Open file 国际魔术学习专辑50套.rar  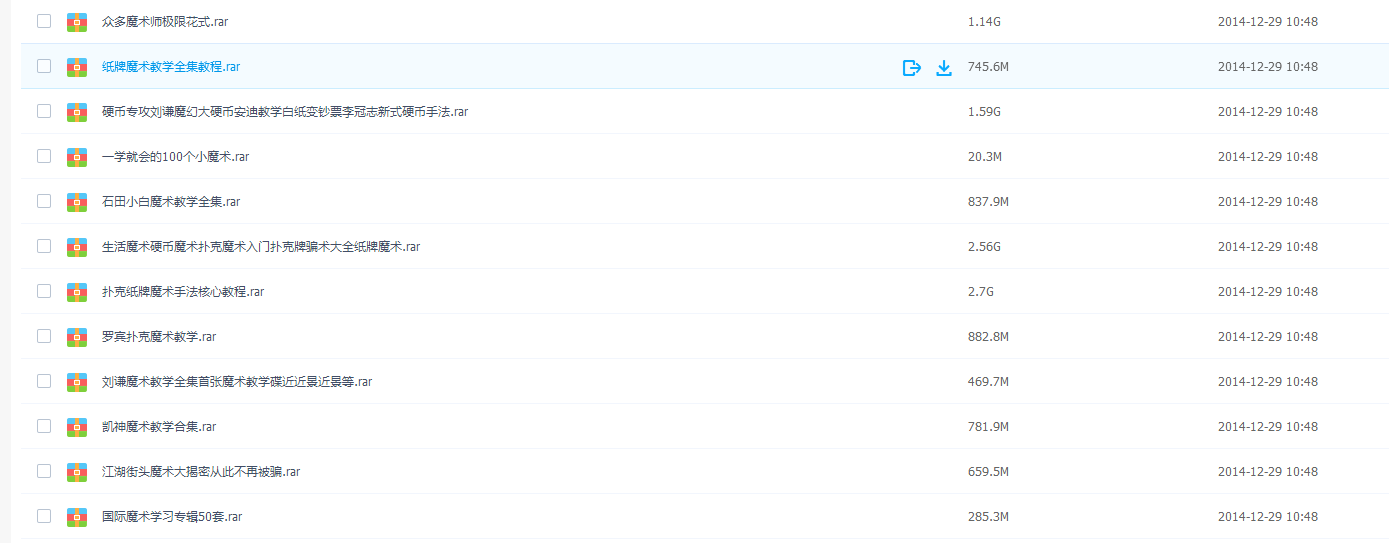point(172,517)
